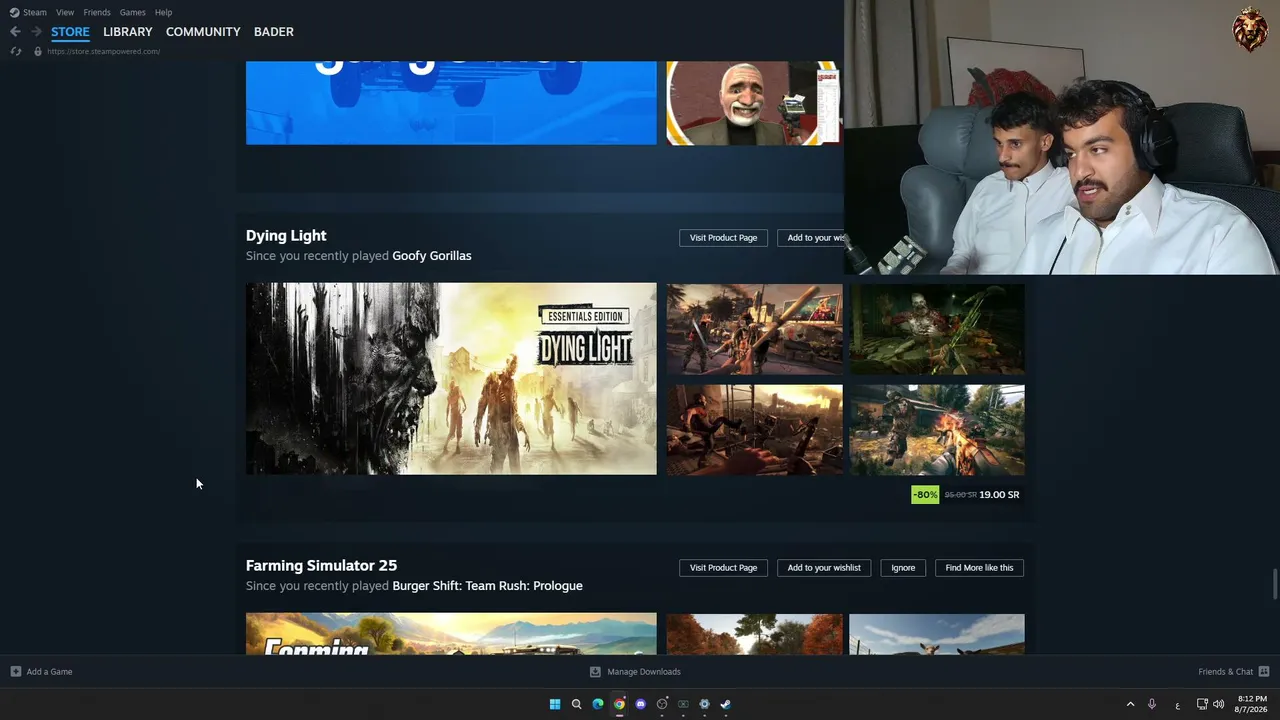Click the Manage Downloads label
This screenshot has width=1280, height=720.
[644, 672]
